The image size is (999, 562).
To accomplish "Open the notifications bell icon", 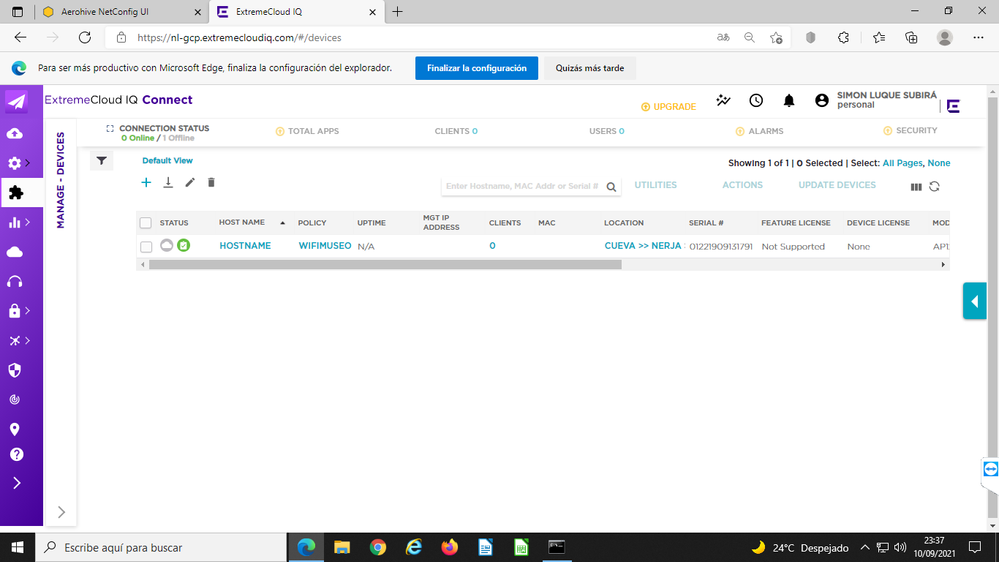I will point(789,101).
